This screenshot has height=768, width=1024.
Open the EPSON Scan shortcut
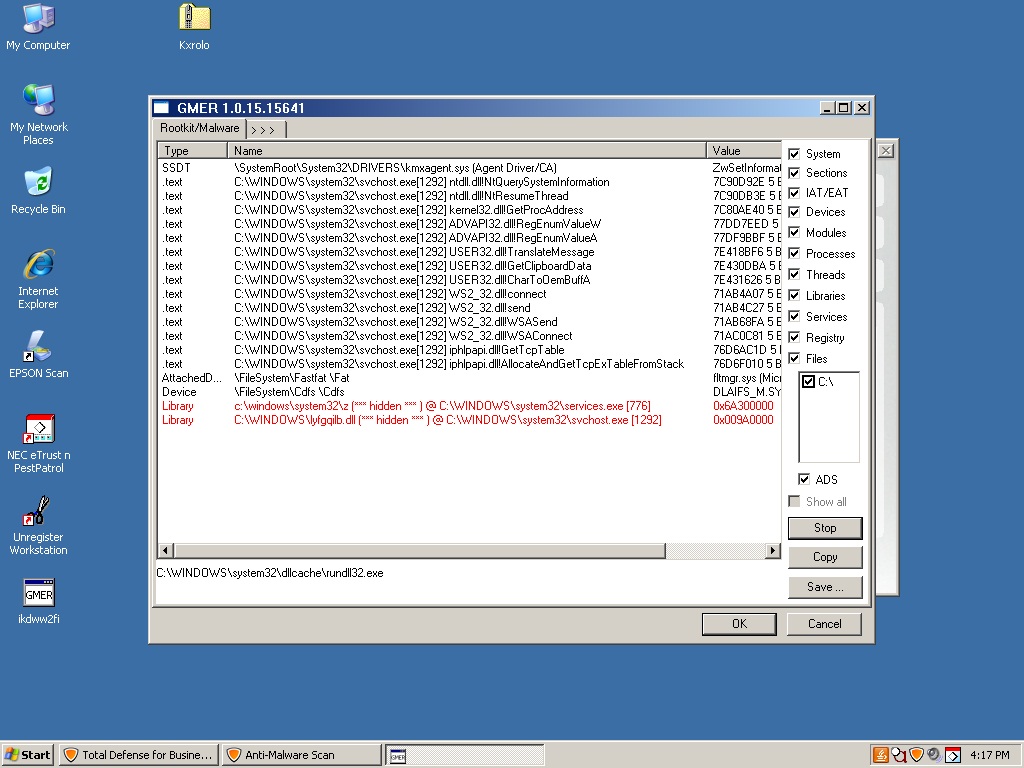[x=38, y=347]
